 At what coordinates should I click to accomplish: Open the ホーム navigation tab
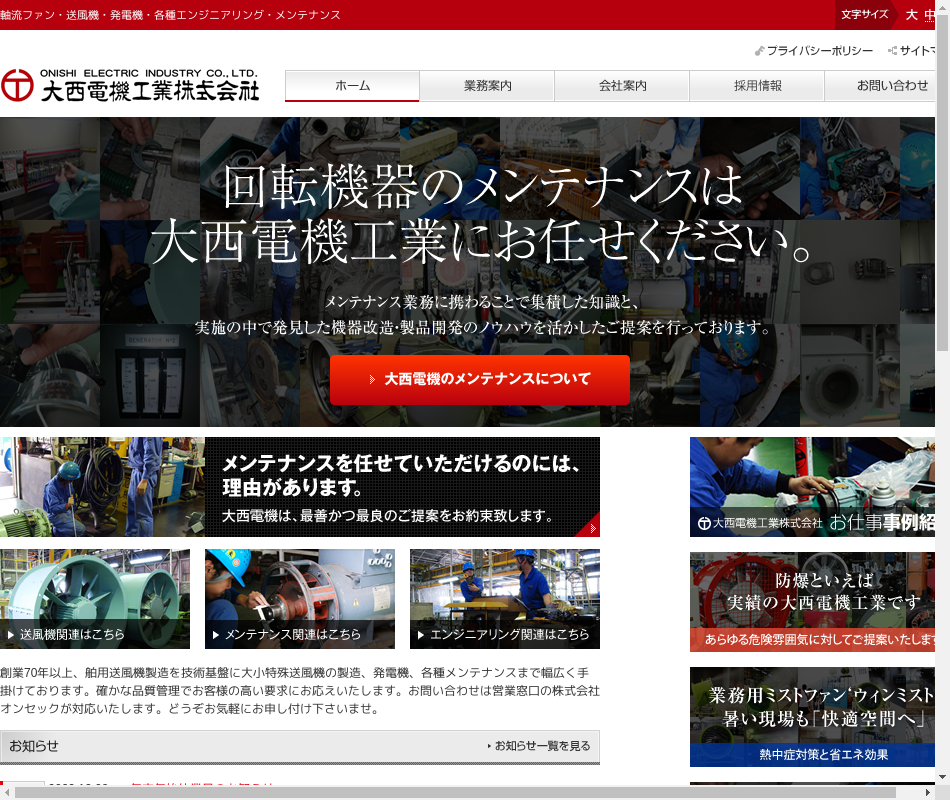point(352,86)
